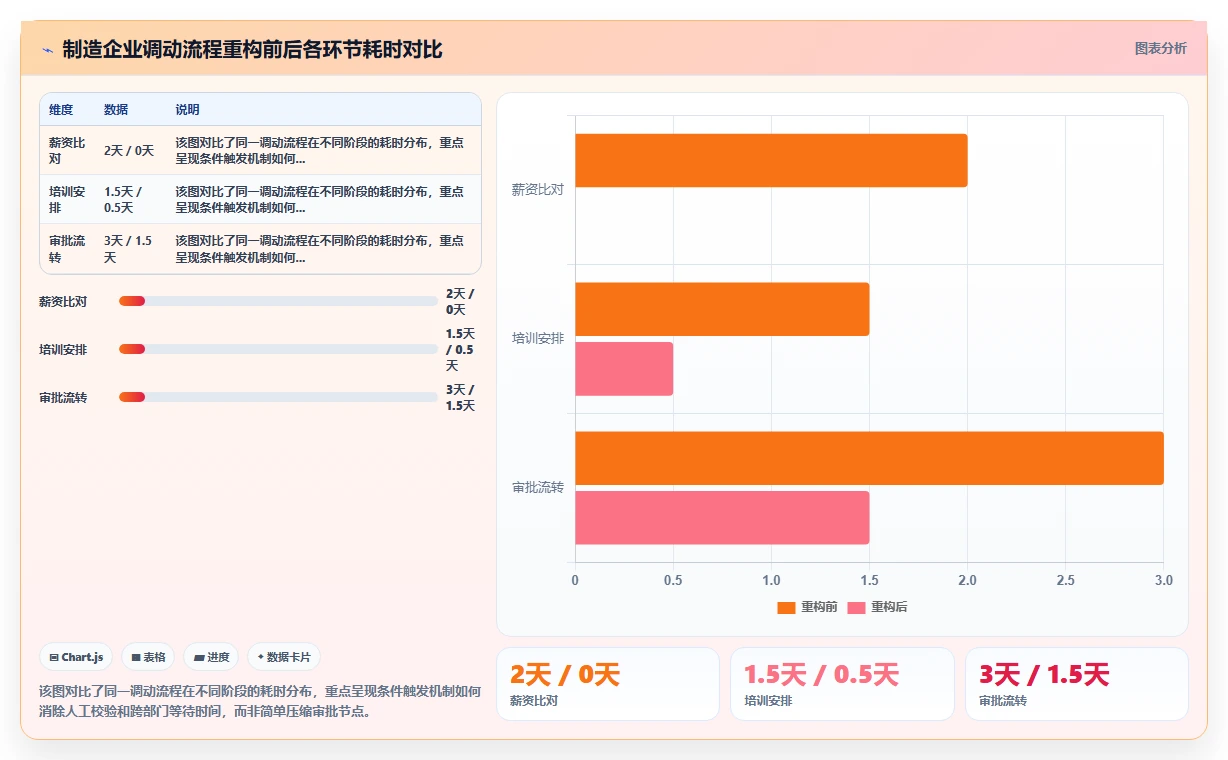Toggle the 重构后 legend item
The image size is (1228, 760).
(x=877, y=607)
